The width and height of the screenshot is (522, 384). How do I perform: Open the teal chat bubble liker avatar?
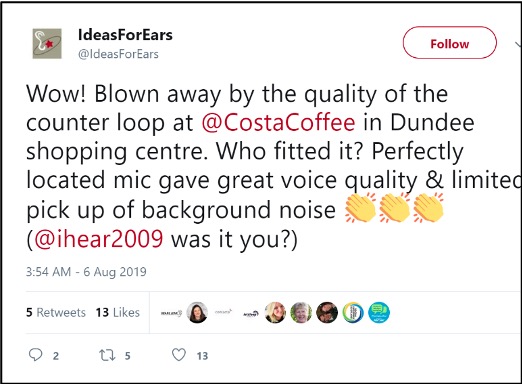click(x=379, y=313)
